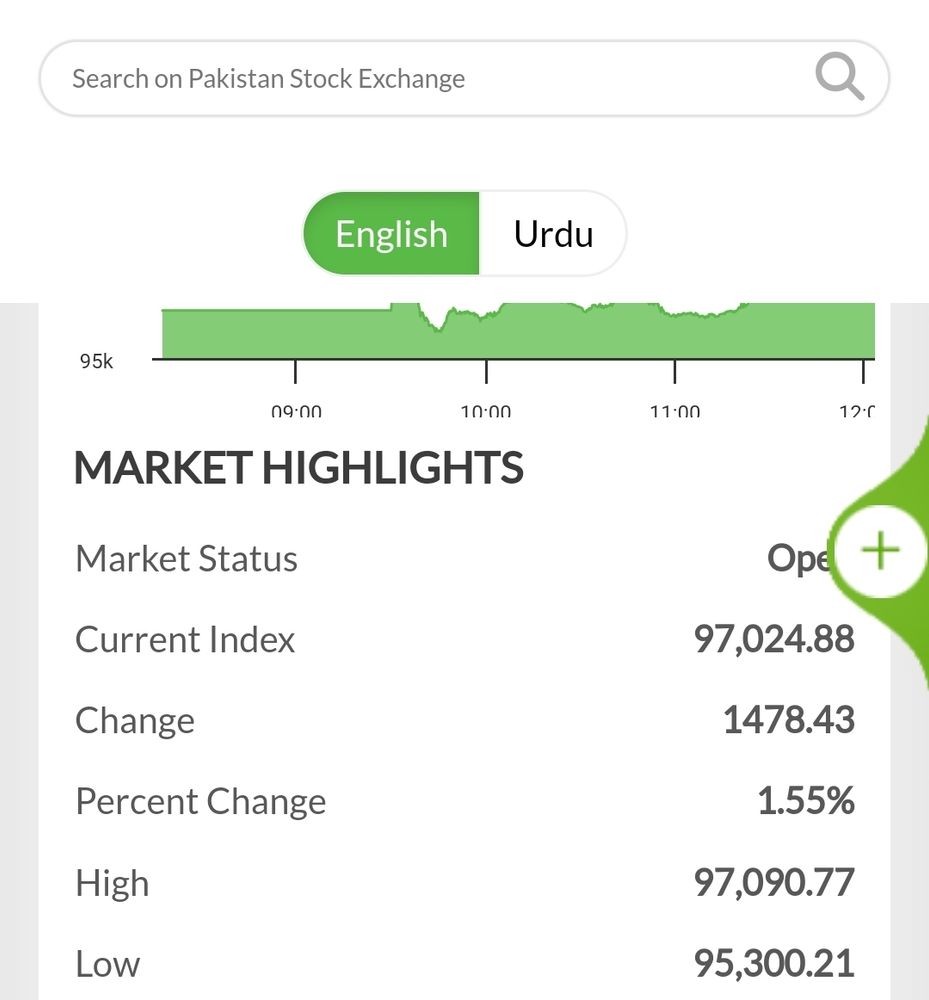The width and height of the screenshot is (929, 1000).
Task: Click the Current Index value 97,024.88
Action: tap(773, 639)
